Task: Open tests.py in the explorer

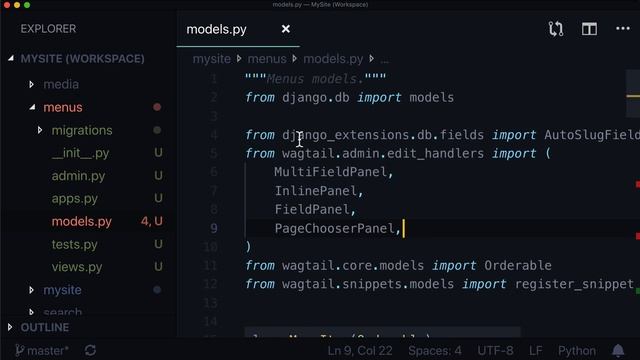Action: point(75,244)
